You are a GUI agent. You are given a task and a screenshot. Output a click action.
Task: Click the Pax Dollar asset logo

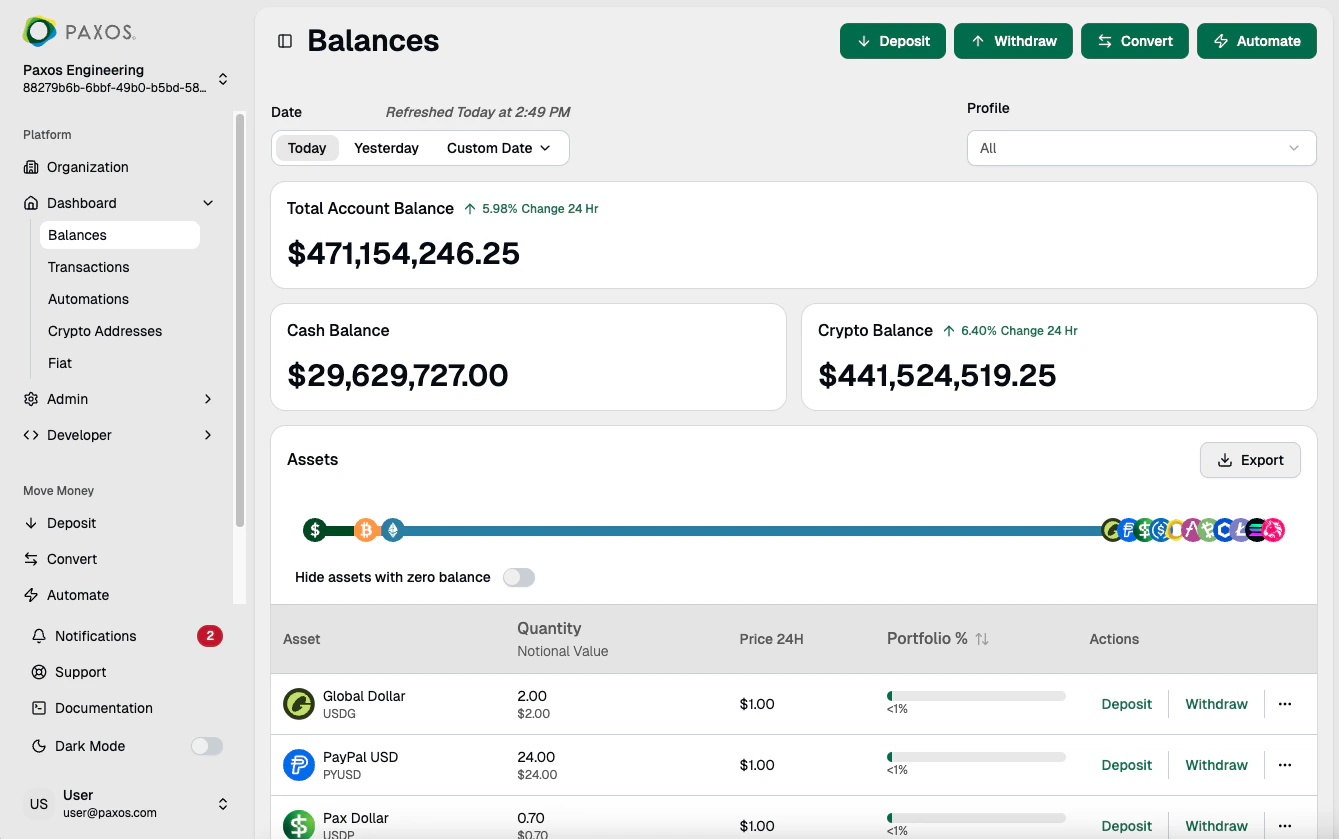tap(299, 826)
